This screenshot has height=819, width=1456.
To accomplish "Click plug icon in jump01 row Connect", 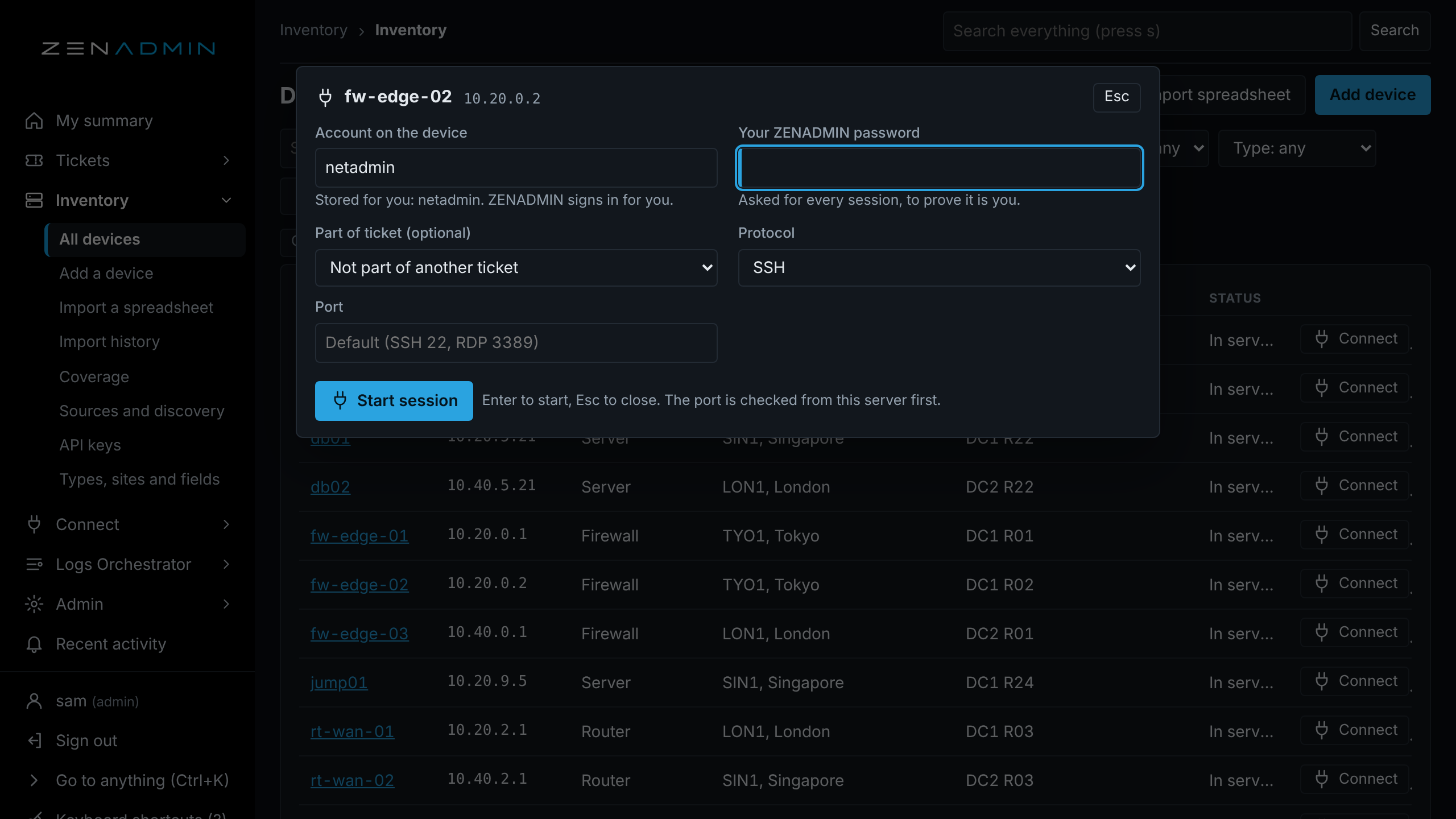I will coord(1322,681).
